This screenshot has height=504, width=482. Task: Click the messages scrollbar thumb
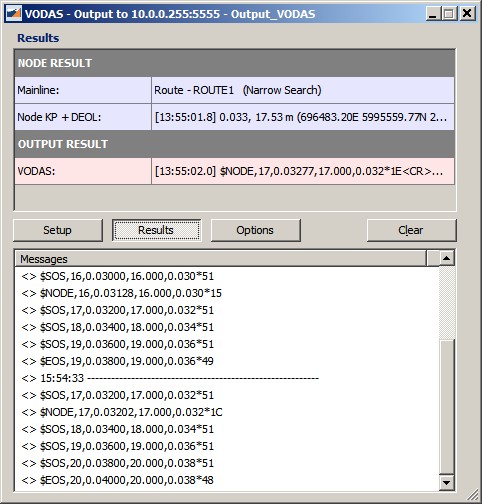pyautogui.click(x=446, y=407)
